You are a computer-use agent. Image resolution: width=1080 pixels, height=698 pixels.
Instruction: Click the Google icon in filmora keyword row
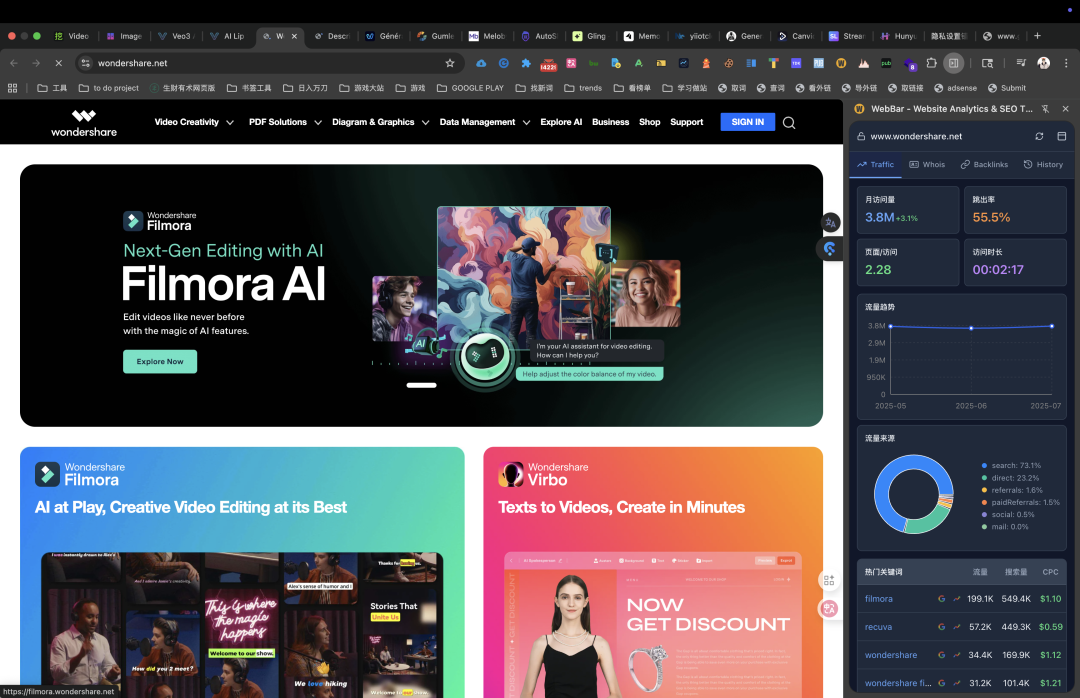click(x=941, y=599)
